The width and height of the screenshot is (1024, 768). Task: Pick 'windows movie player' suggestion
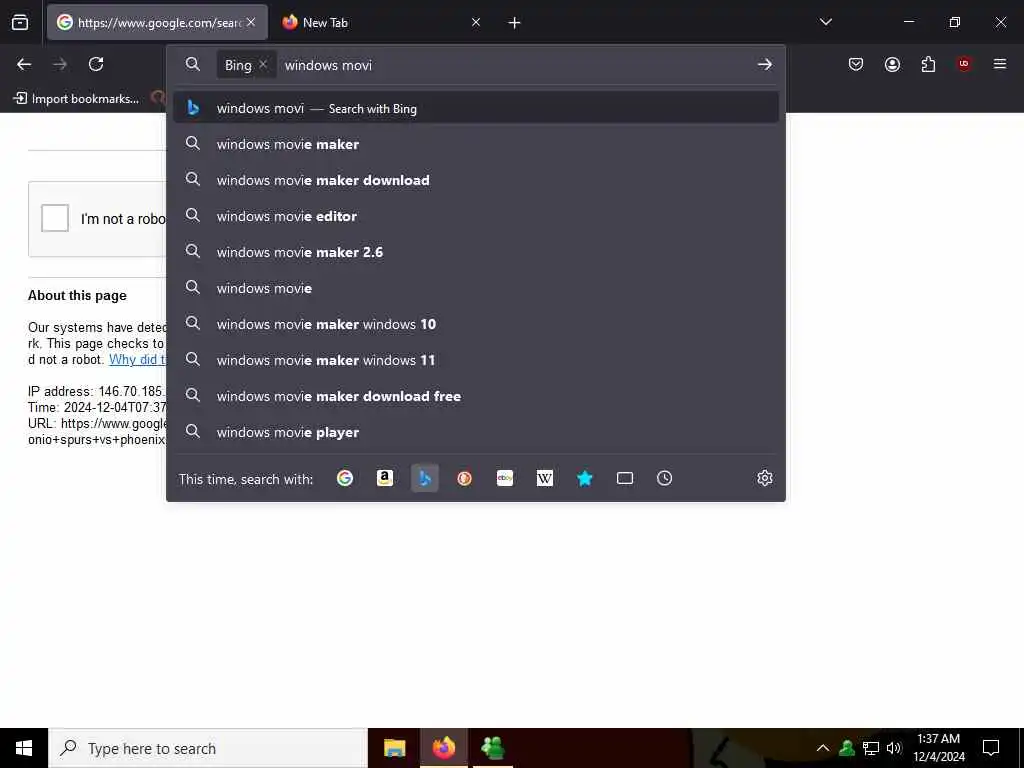pos(475,432)
